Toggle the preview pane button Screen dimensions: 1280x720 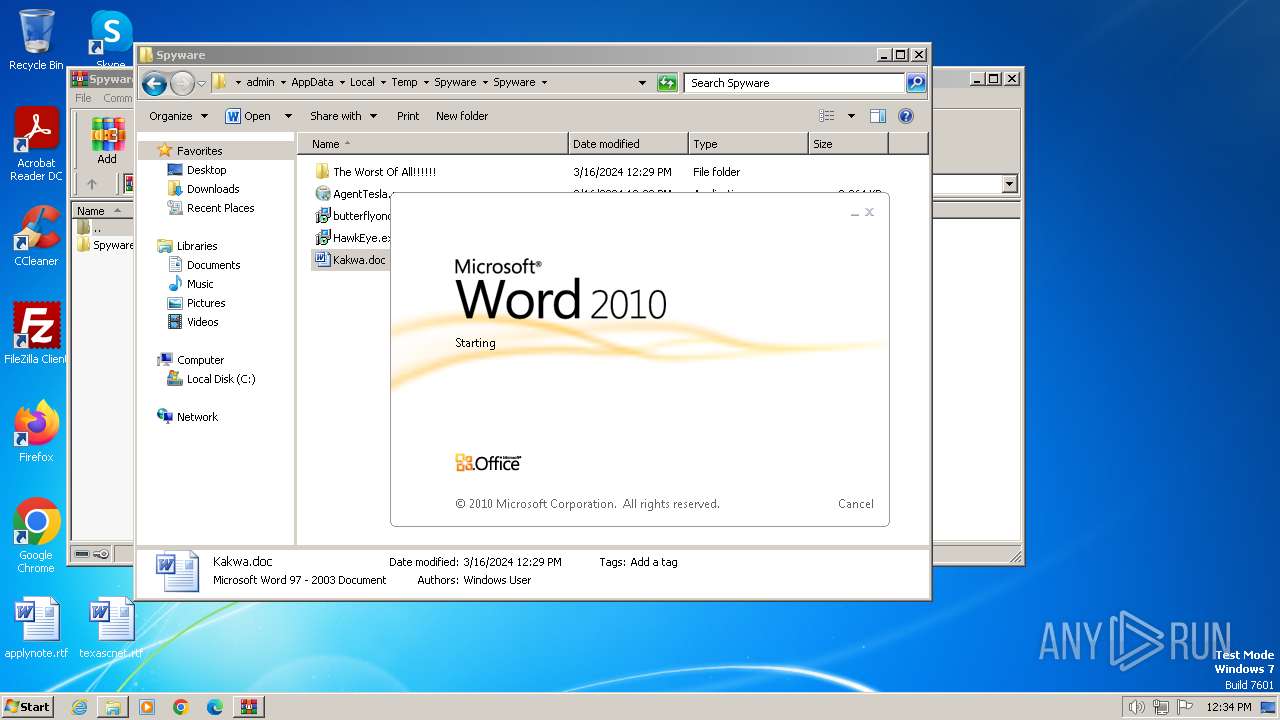coord(878,116)
